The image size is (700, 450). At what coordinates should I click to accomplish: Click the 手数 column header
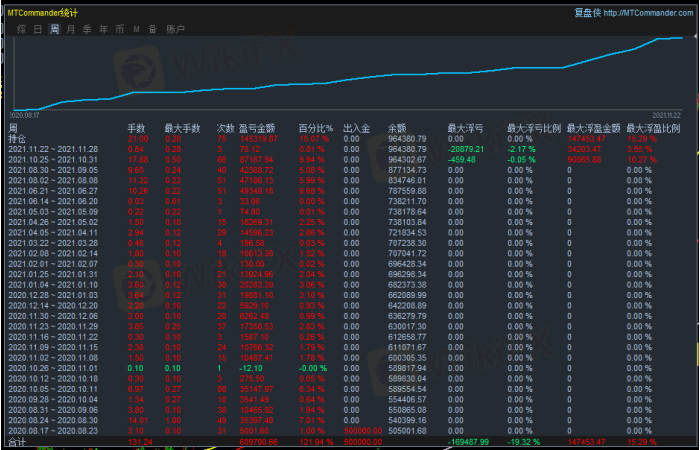[x=136, y=128]
